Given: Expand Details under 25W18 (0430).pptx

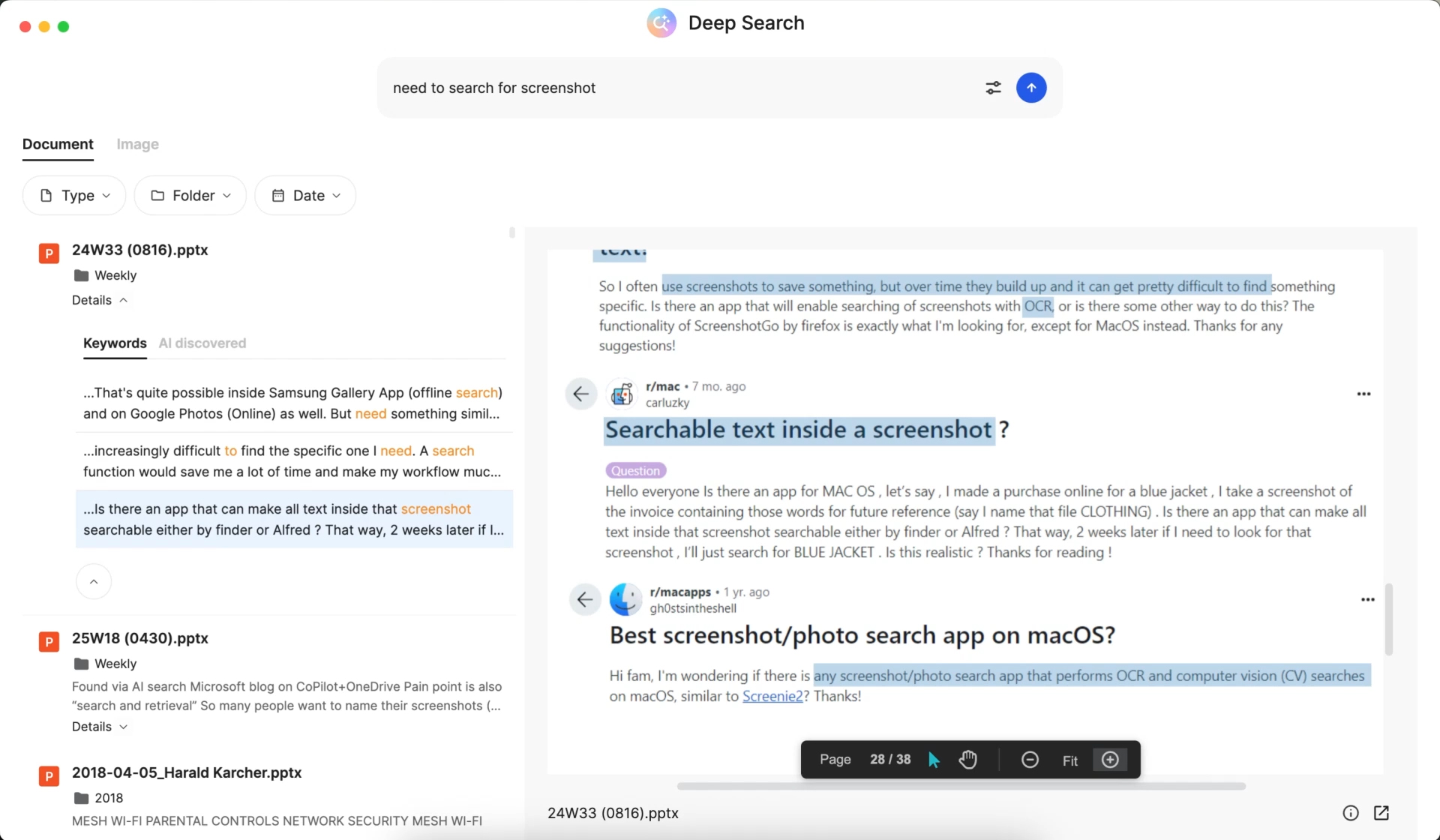Looking at the screenshot, I should coord(100,727).
